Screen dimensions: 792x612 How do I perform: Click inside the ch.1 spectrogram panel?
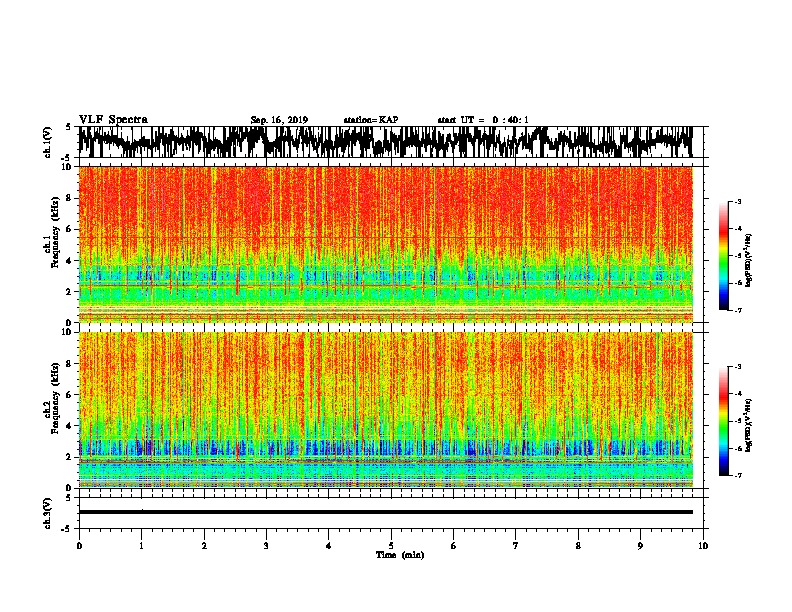(385, 244)
